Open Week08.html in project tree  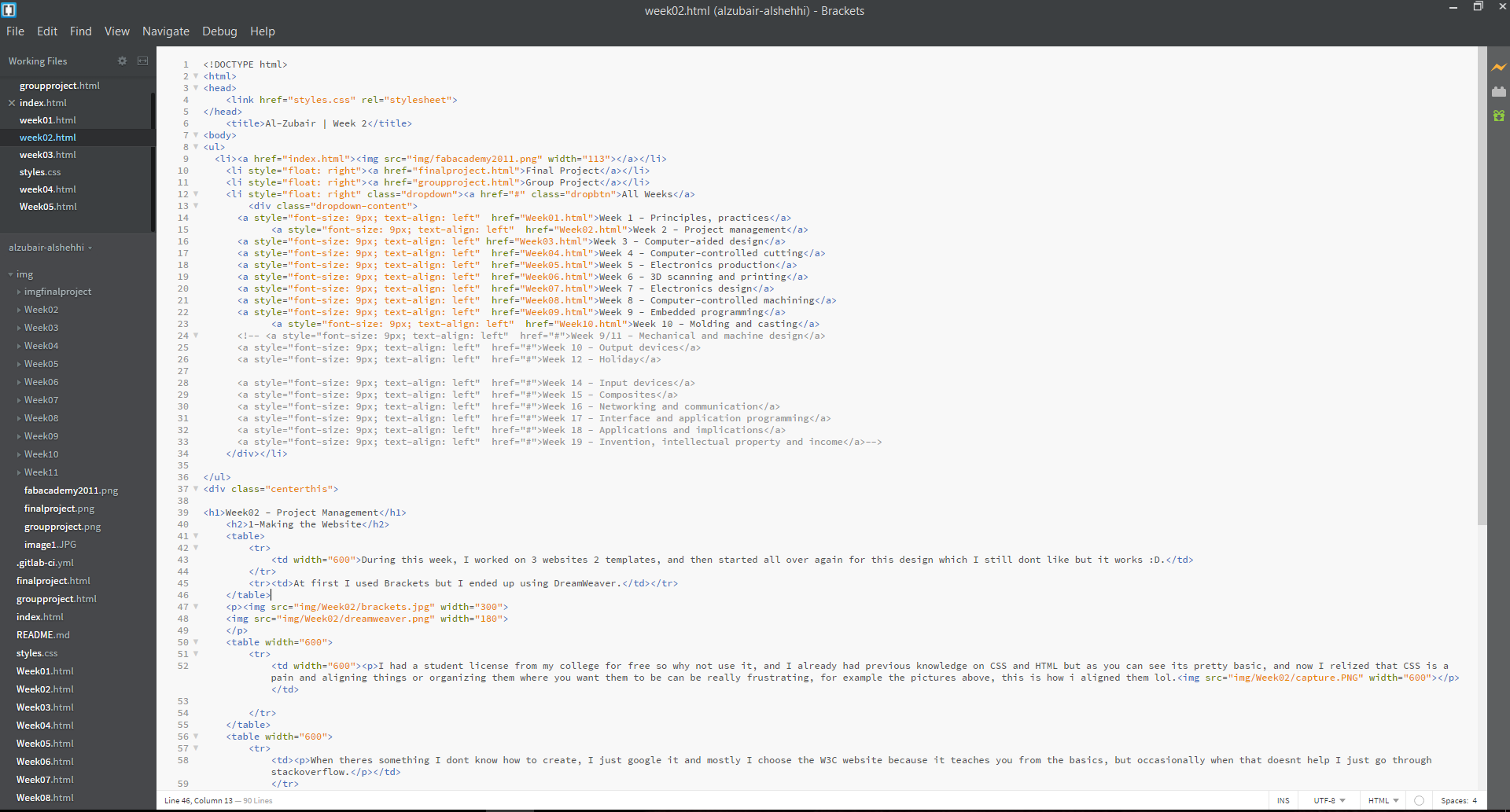tap(45, 798)
